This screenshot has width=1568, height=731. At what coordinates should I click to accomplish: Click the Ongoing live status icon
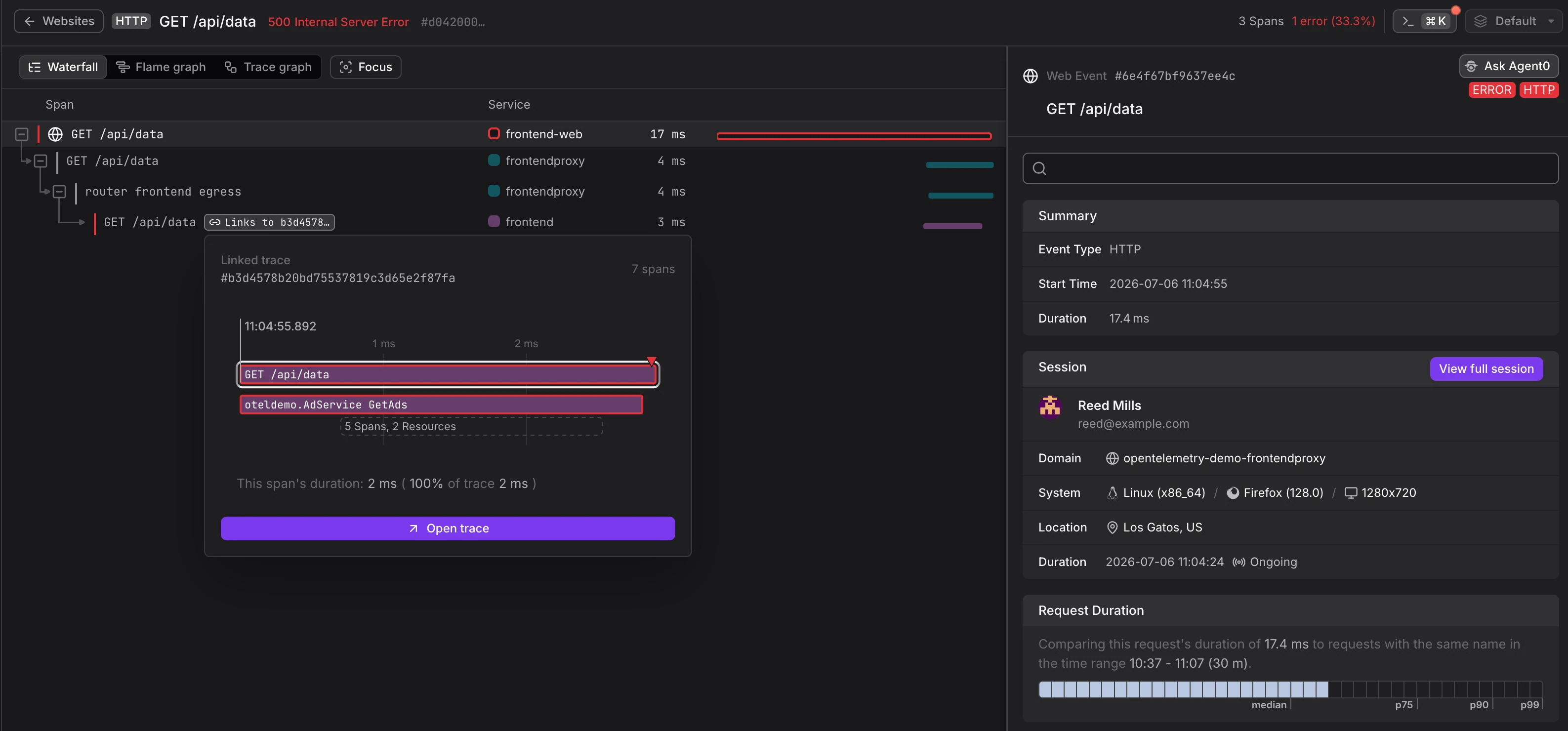(x=1238, y=563)
